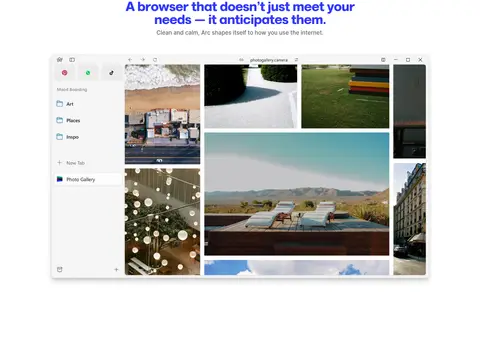This screenshot has height=360, width=480.
Task: Go back with the left arrow
Action: [x=130, y=60]
